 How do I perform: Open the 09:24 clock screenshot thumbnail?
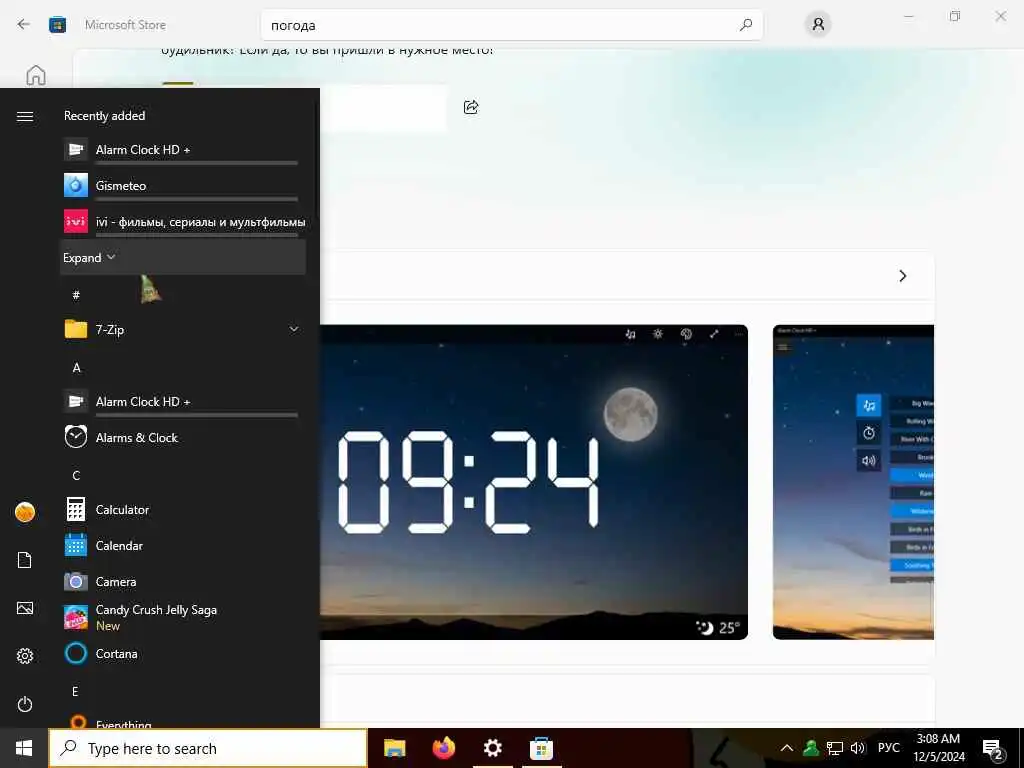click(534, 482)
